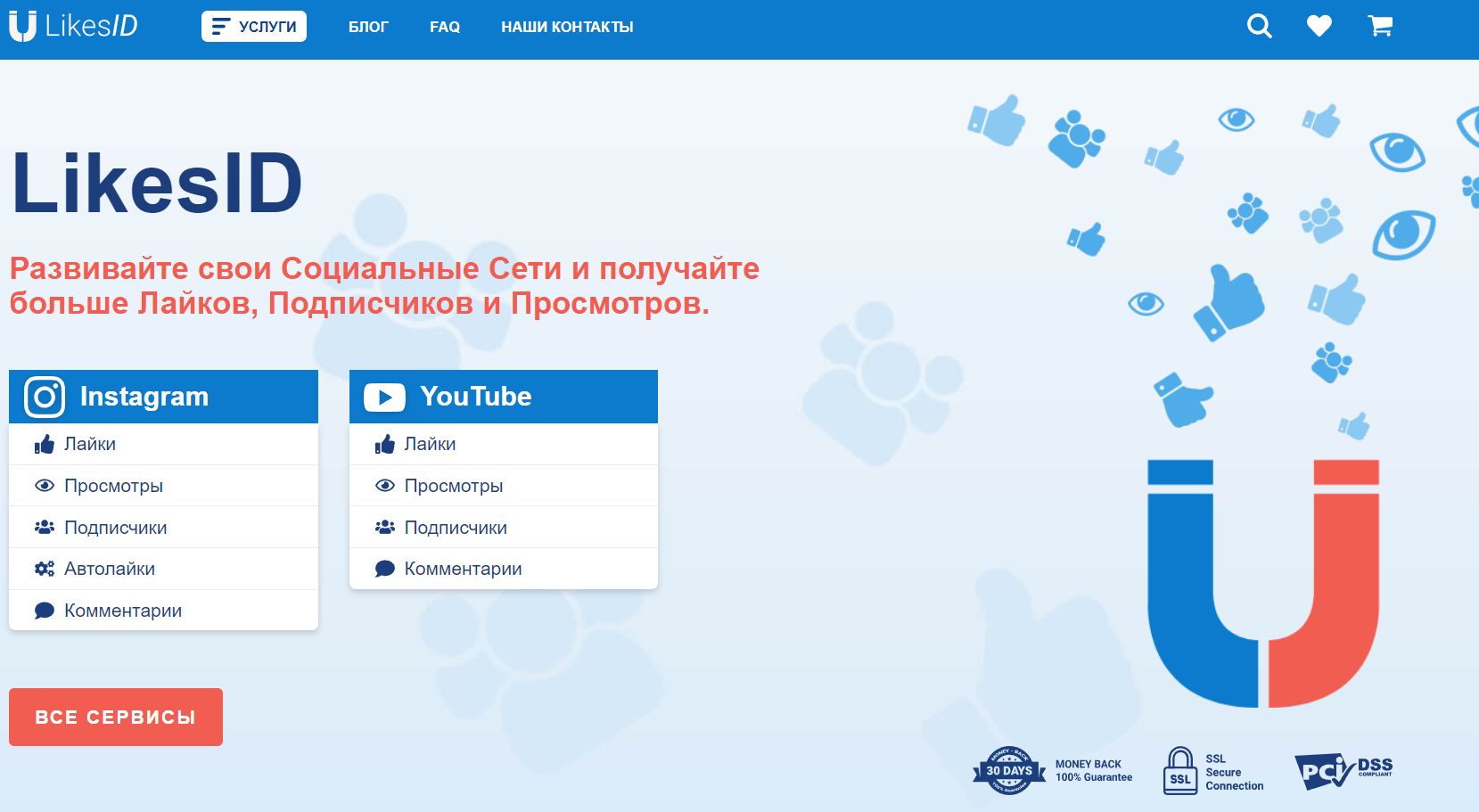Open the shopping cart icon

1380,27
